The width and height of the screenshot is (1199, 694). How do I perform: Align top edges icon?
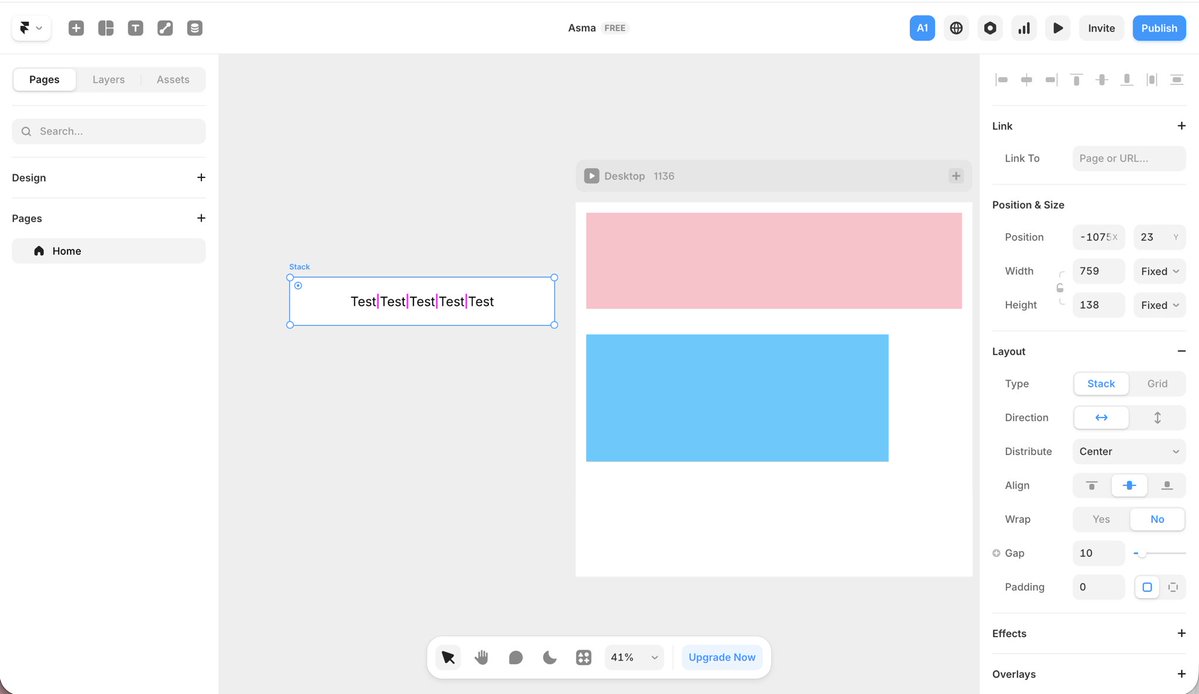pyautogui.click(x=1077, y=79)
